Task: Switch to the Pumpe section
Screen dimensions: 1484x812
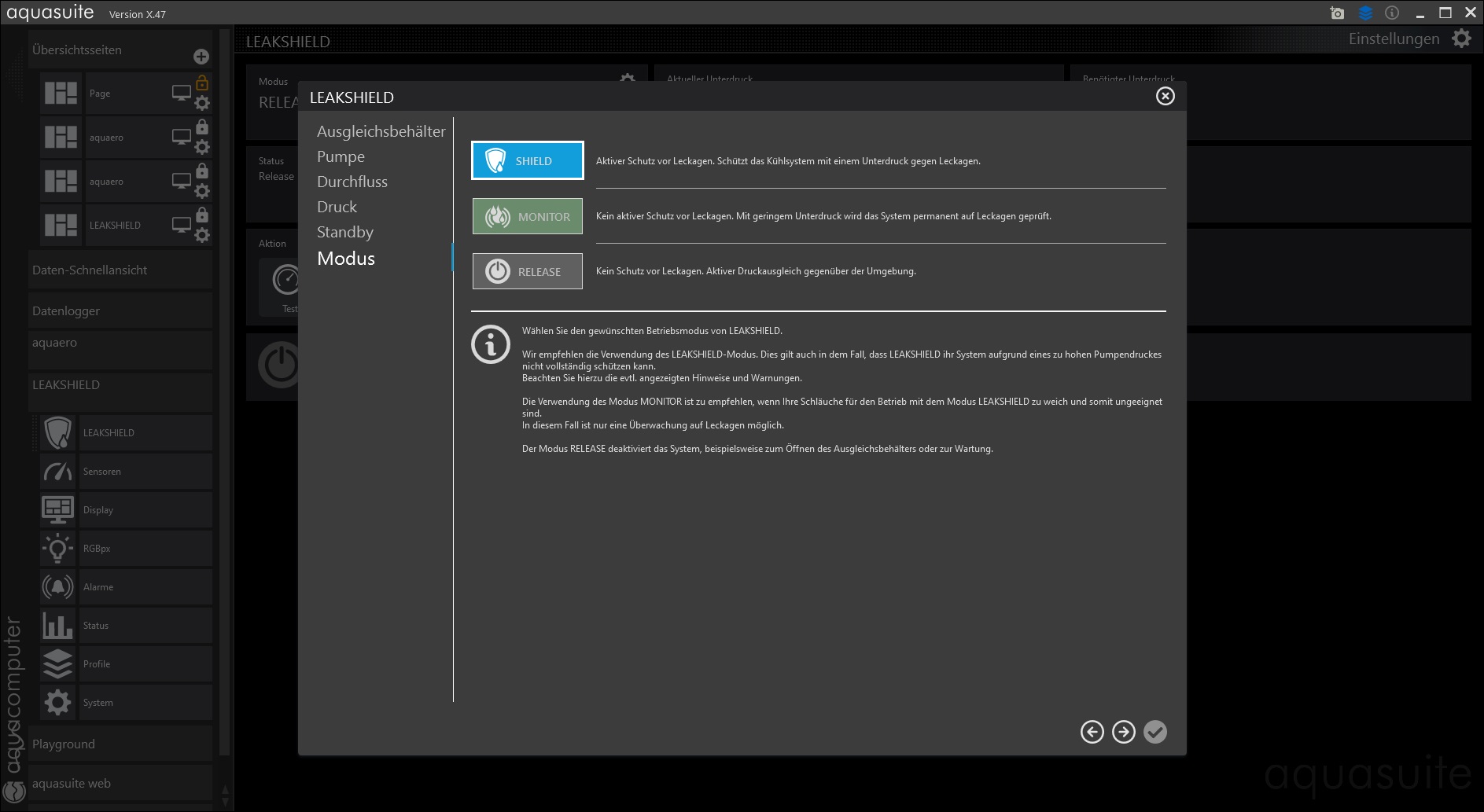Action: click(x=341, y=156)
